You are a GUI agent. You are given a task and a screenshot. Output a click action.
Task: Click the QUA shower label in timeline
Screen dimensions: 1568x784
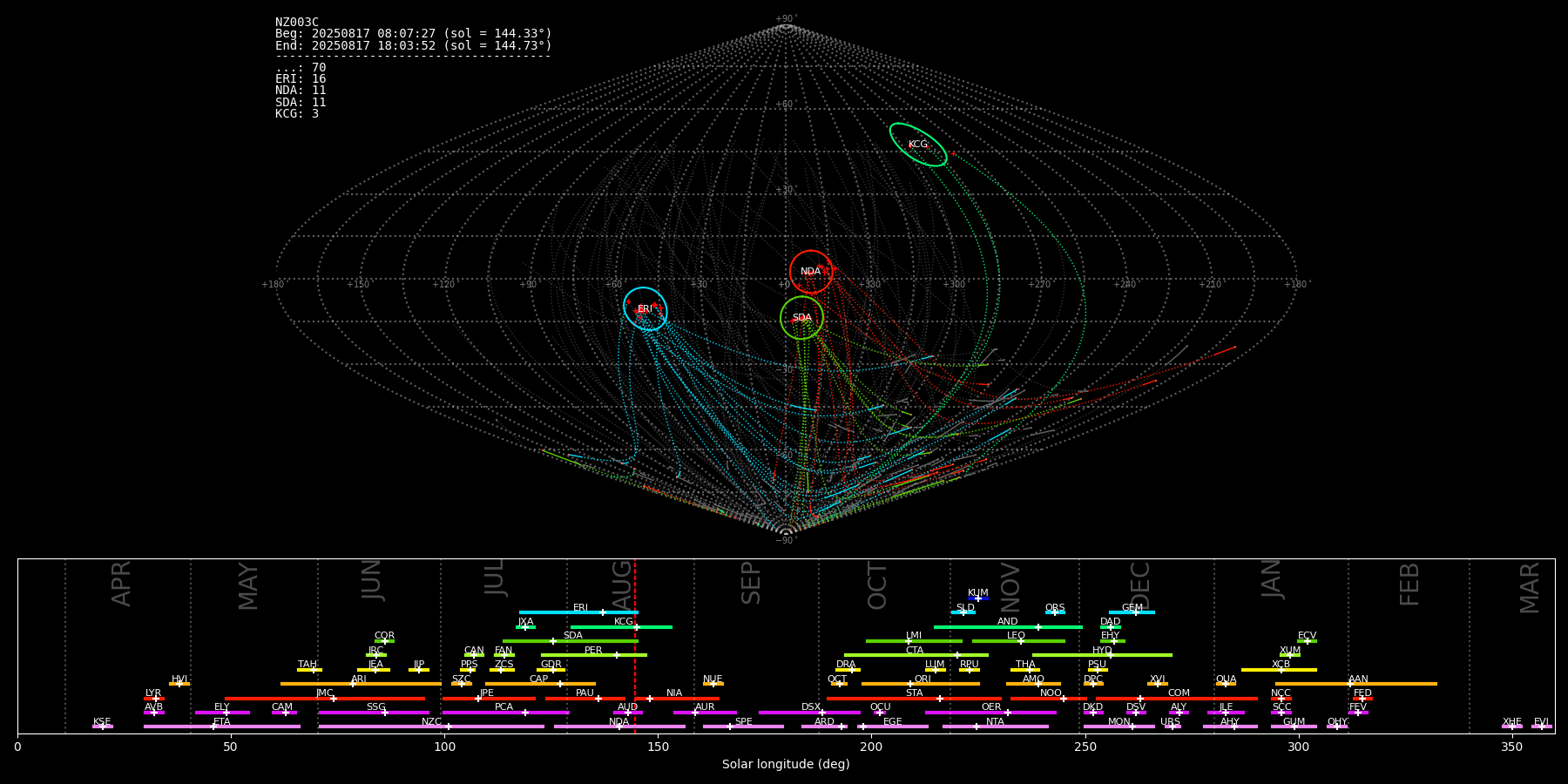tap(1226, 679)
